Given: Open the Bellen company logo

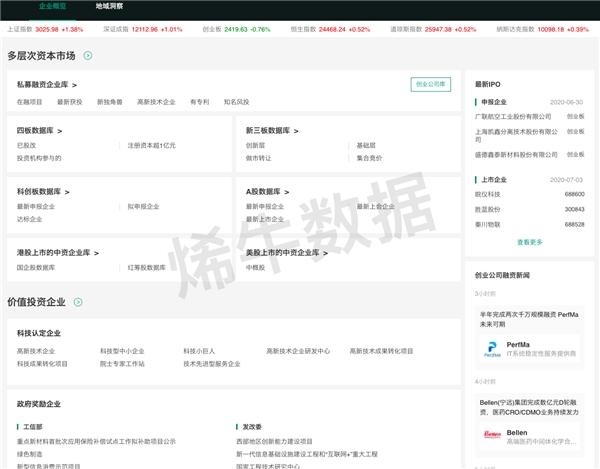Looking at the screenshot, I should [x=492, y=435].
